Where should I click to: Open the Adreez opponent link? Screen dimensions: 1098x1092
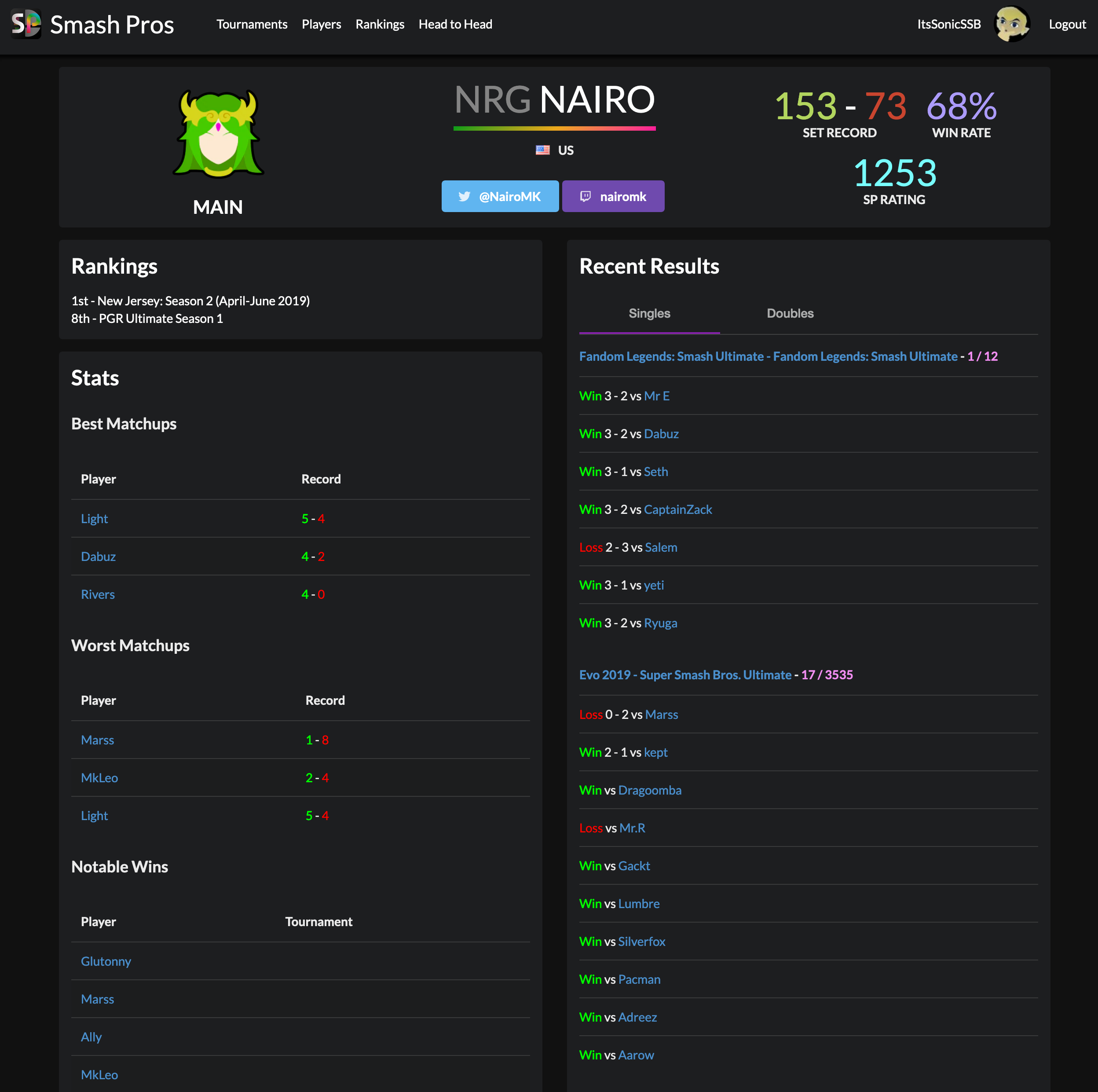638,1017
